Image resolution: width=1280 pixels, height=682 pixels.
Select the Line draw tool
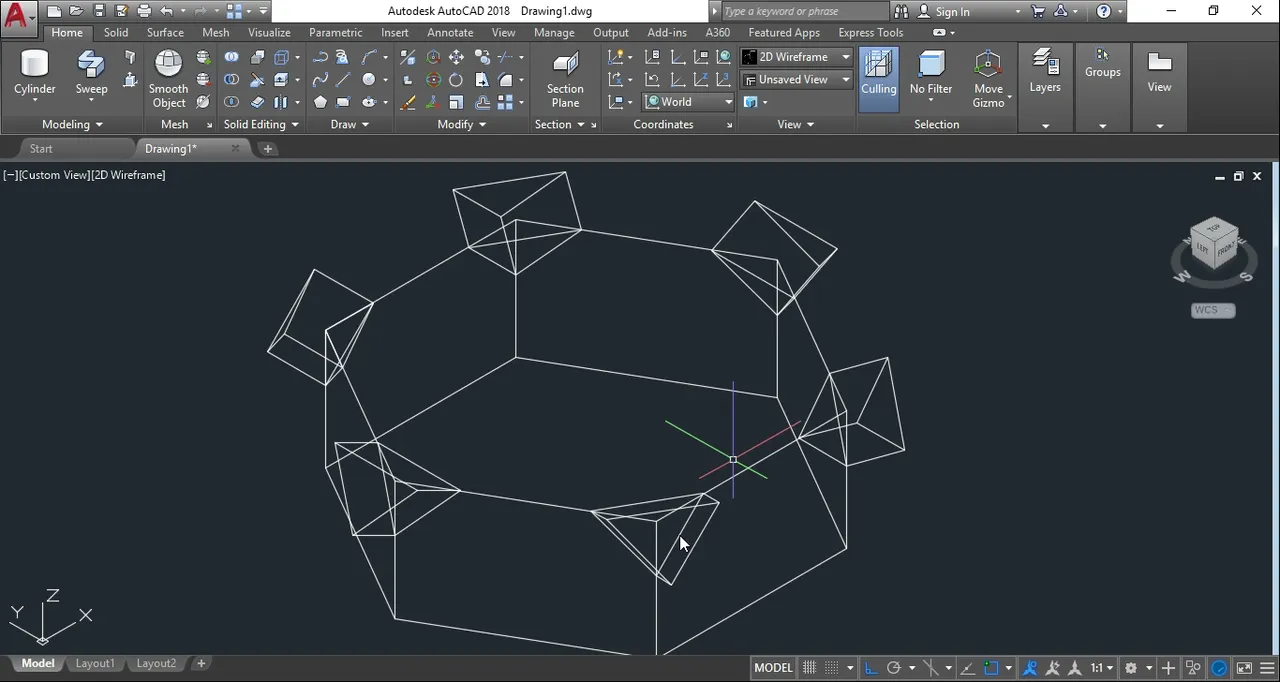(x=343, y=79)
